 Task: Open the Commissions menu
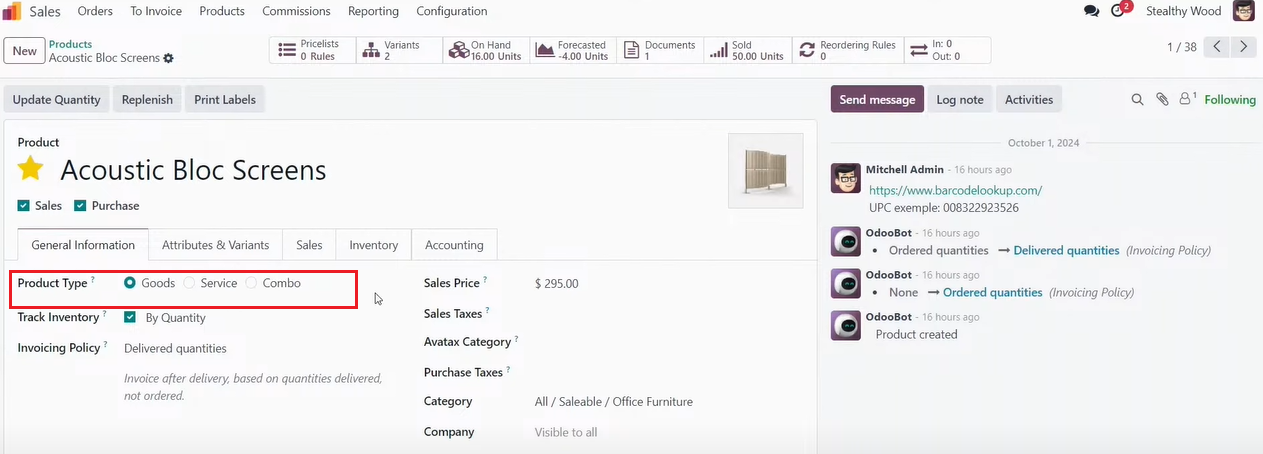[x=296, y=11]
